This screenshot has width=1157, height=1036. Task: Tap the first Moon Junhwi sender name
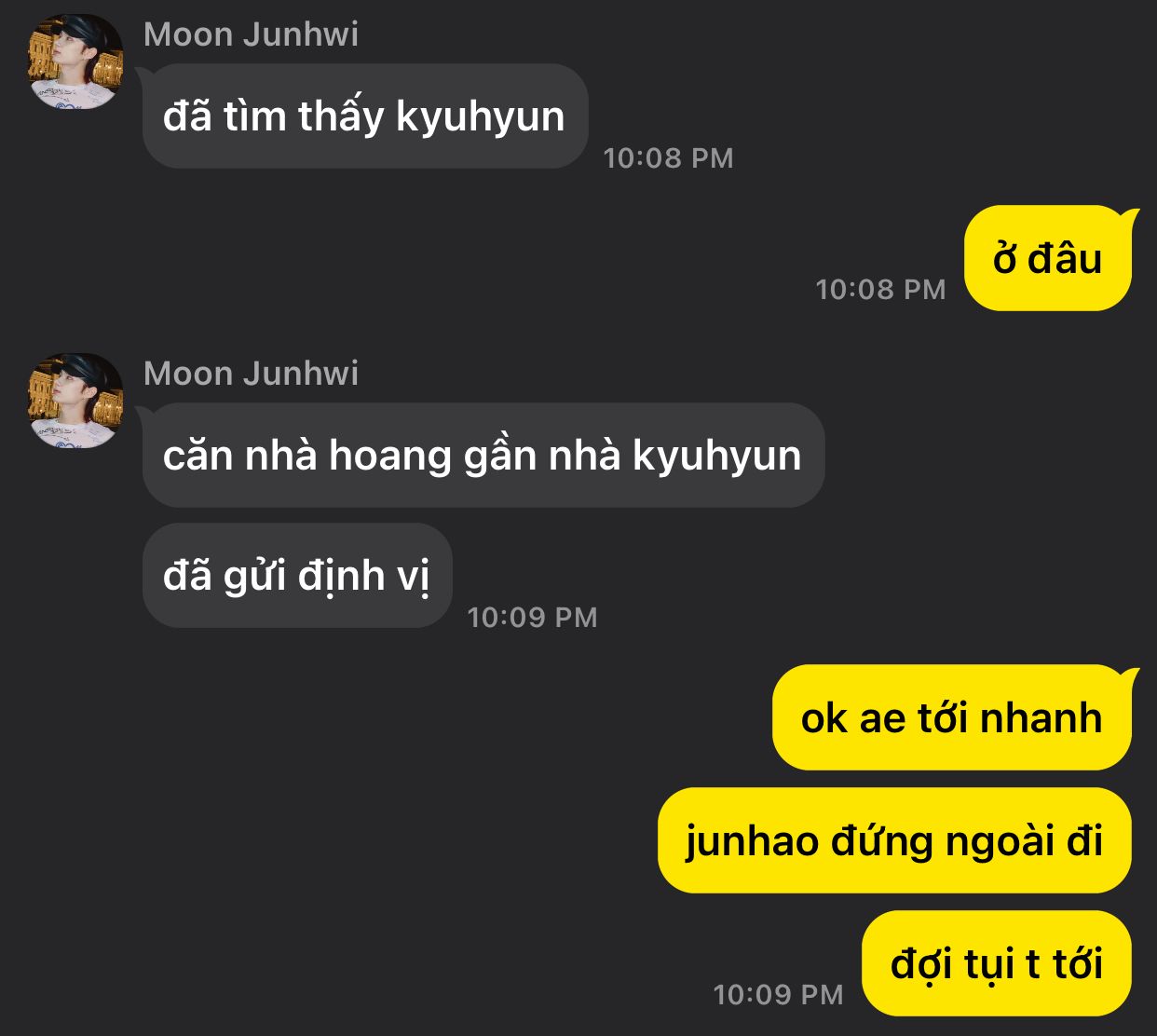pyautogui.click(x=251, y=34)
